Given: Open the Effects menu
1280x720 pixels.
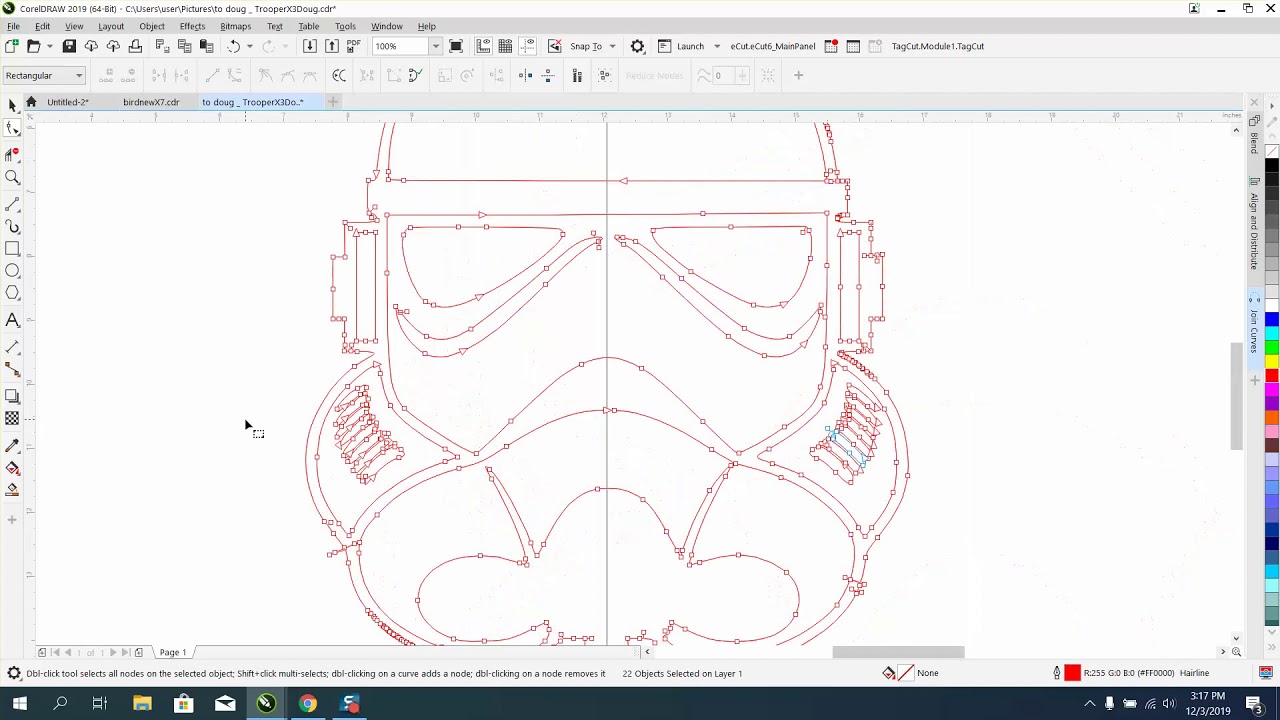Looking at the screenshot, I should [x=192, y=26].
